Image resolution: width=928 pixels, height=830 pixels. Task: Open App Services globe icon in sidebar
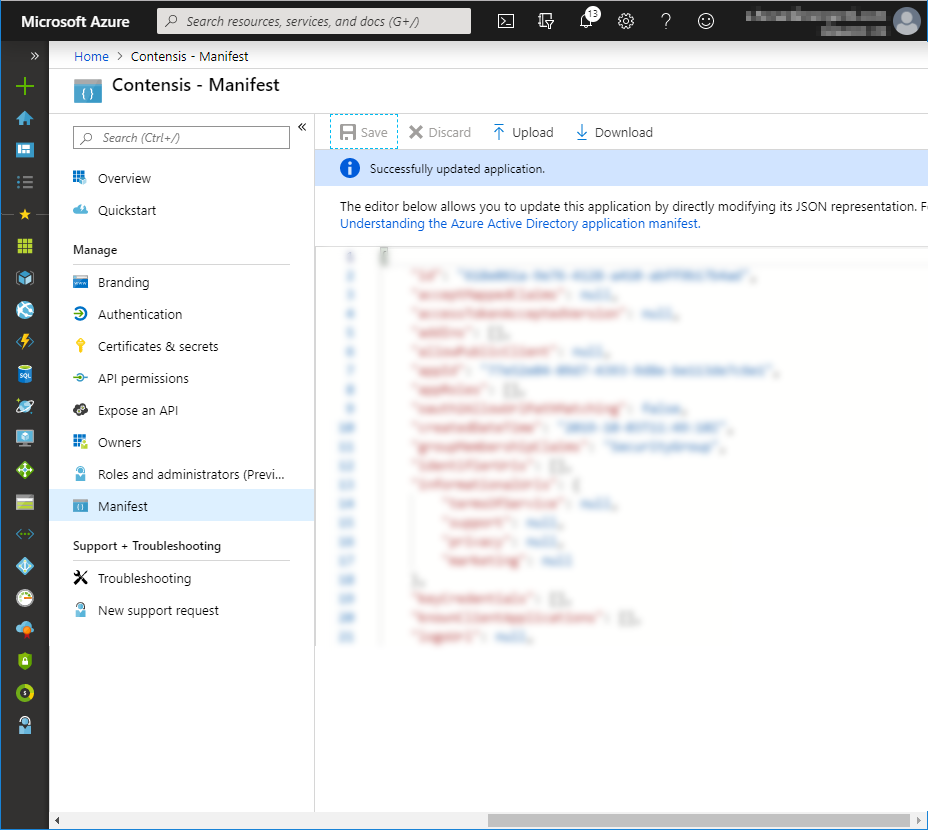(x=25, y=310)
